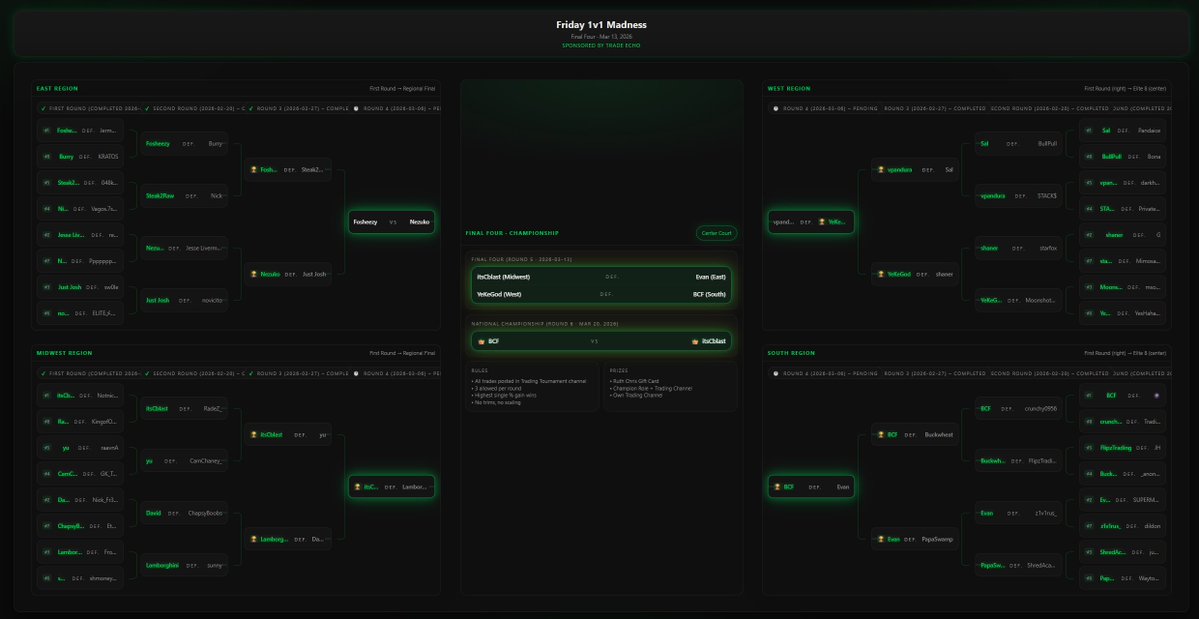The image size is (1199, 619).
Task: Open Evan def. z1v1rus_ match card
Action: (x=1019, y=513)
